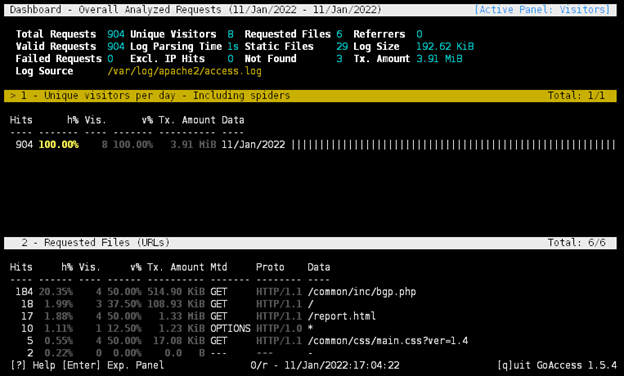Click the 100.00% hits percentage in visitors
This screenshot has height=376, width=624.
[x=58, y=144]
